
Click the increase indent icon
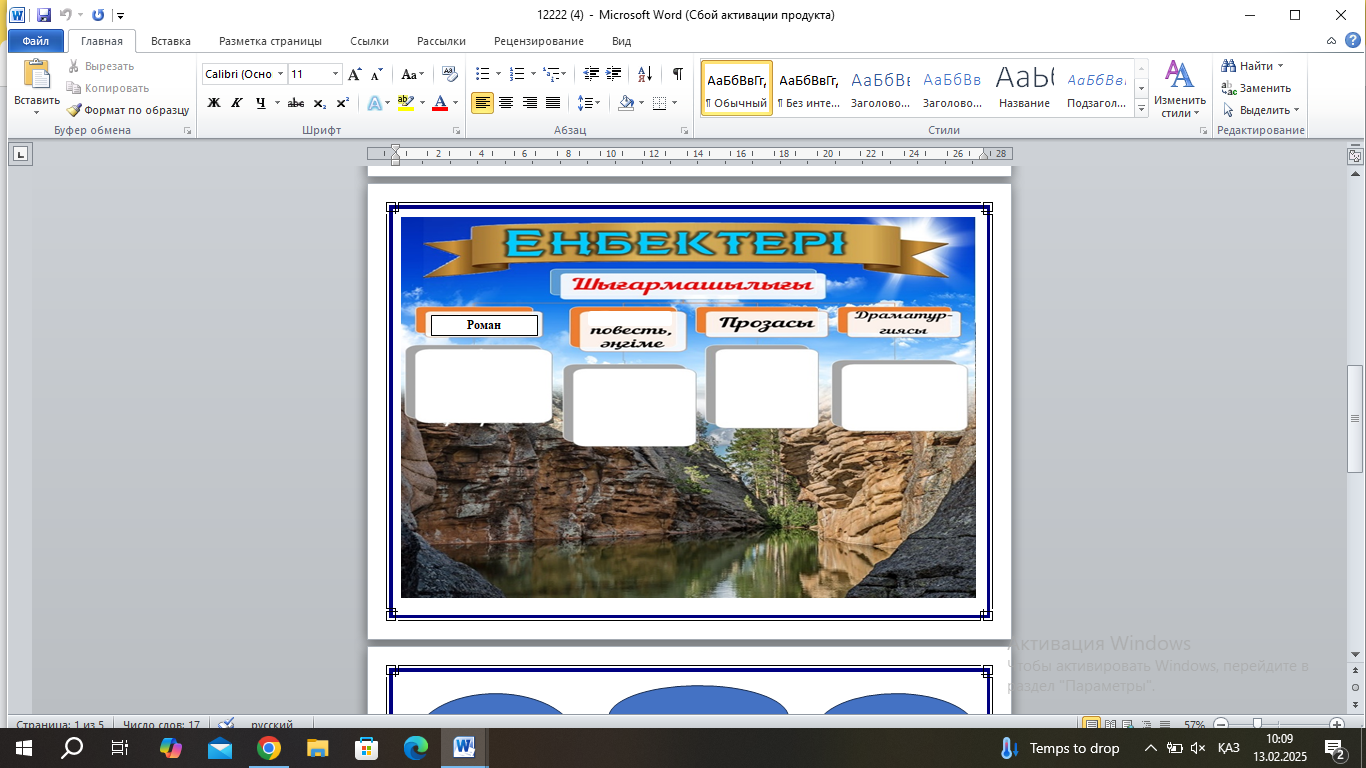(x=614, y=74)
